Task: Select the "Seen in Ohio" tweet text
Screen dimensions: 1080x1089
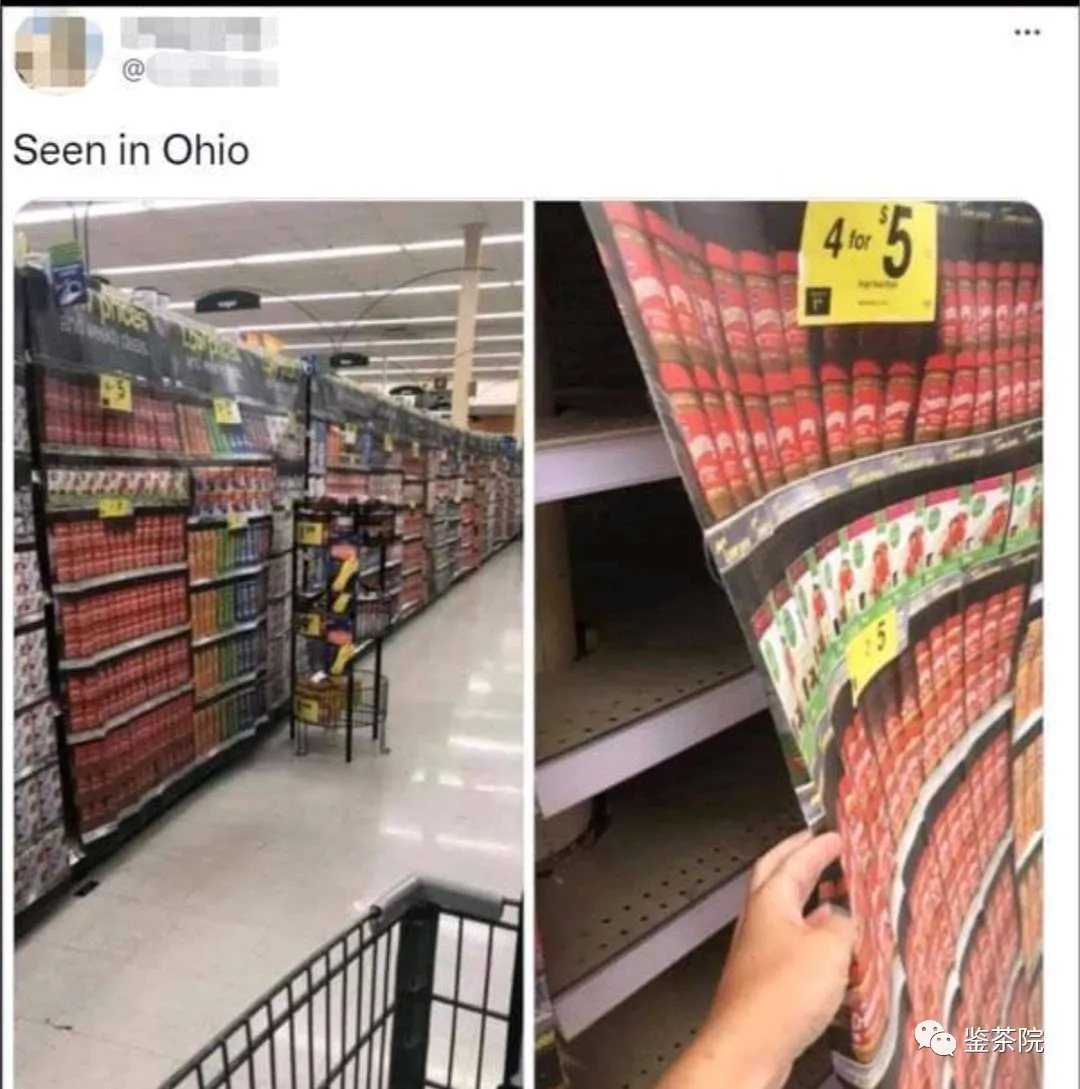Action: (131, 150)
